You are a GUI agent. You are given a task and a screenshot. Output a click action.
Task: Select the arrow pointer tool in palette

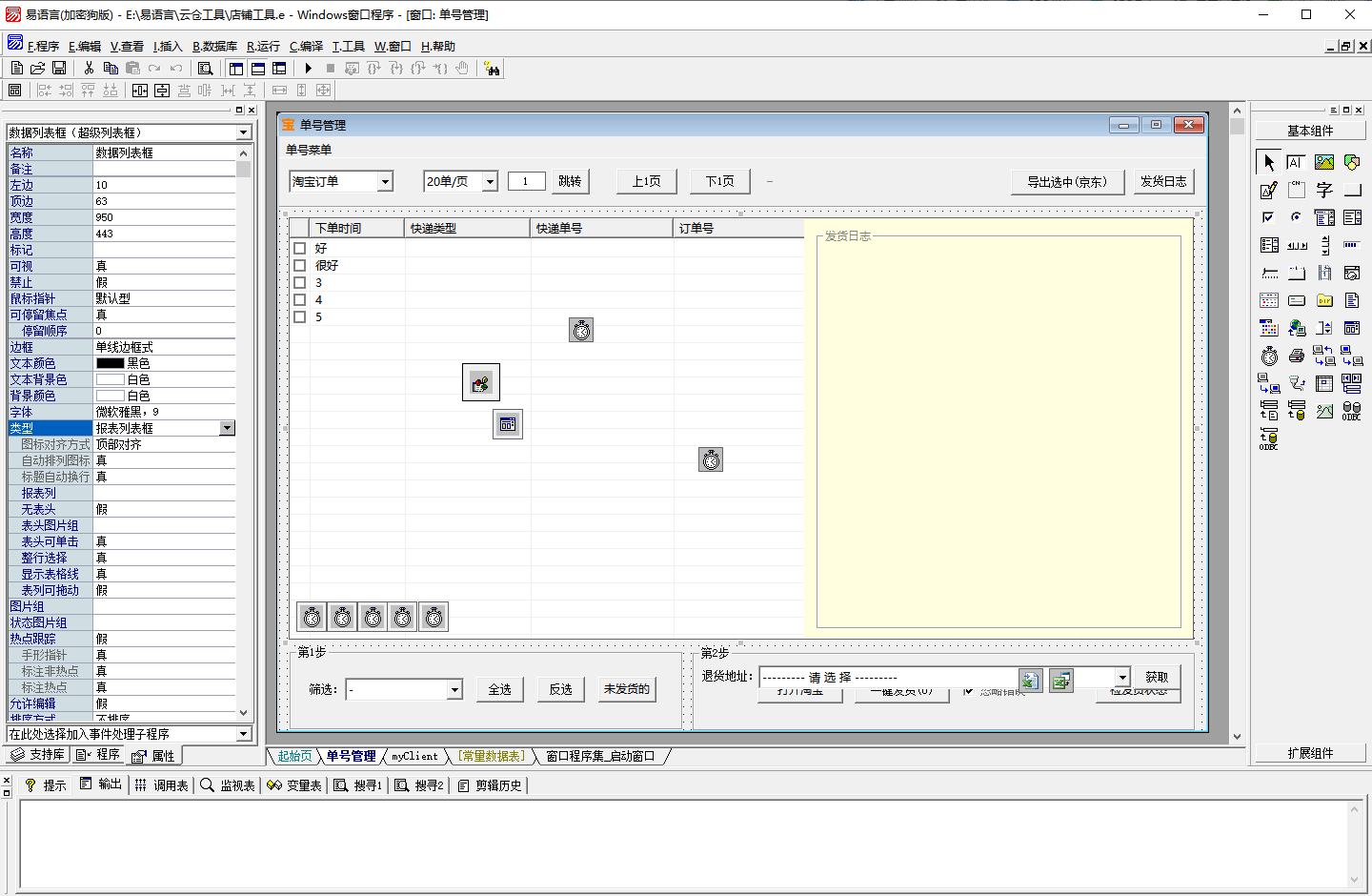click(x=1269, y=163)
